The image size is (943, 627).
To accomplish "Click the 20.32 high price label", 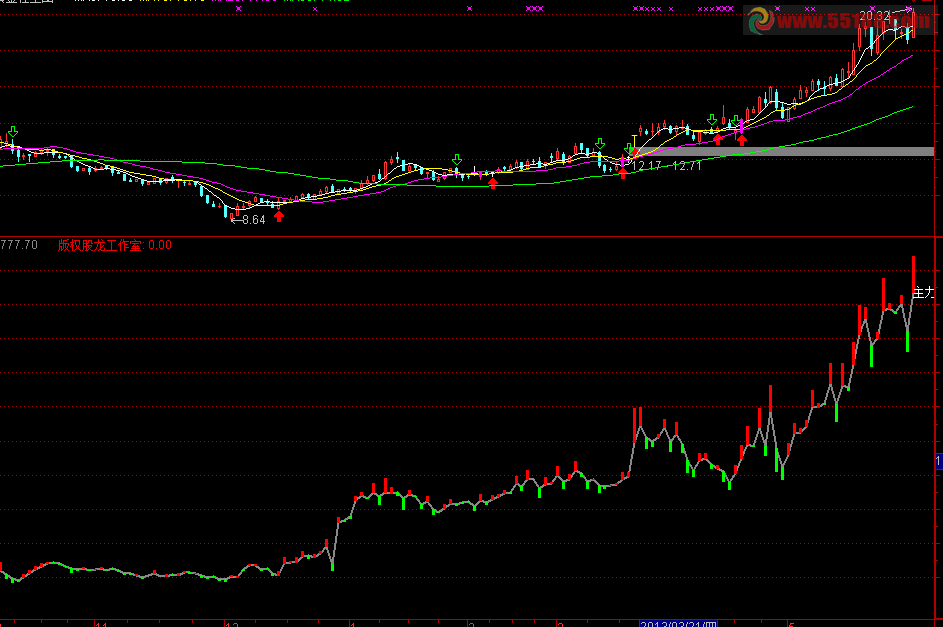I will coord(875,15).
